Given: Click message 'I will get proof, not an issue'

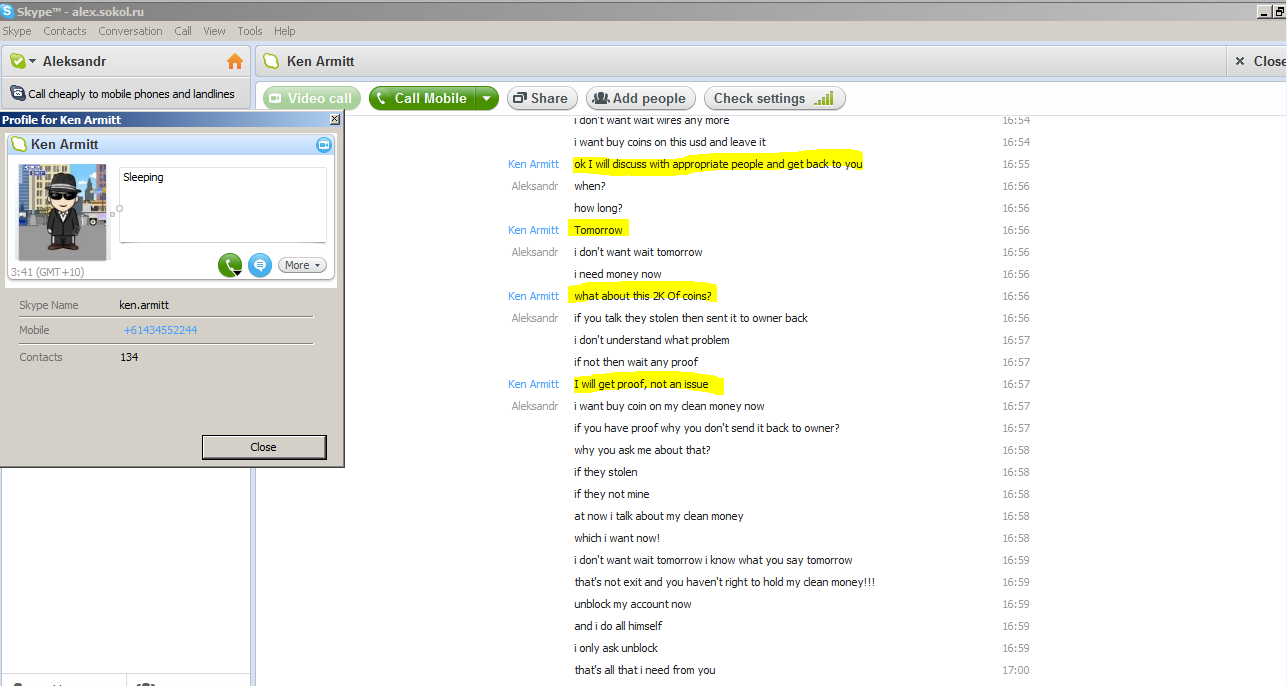Looking at the screenshot, I should pos(641,384).
